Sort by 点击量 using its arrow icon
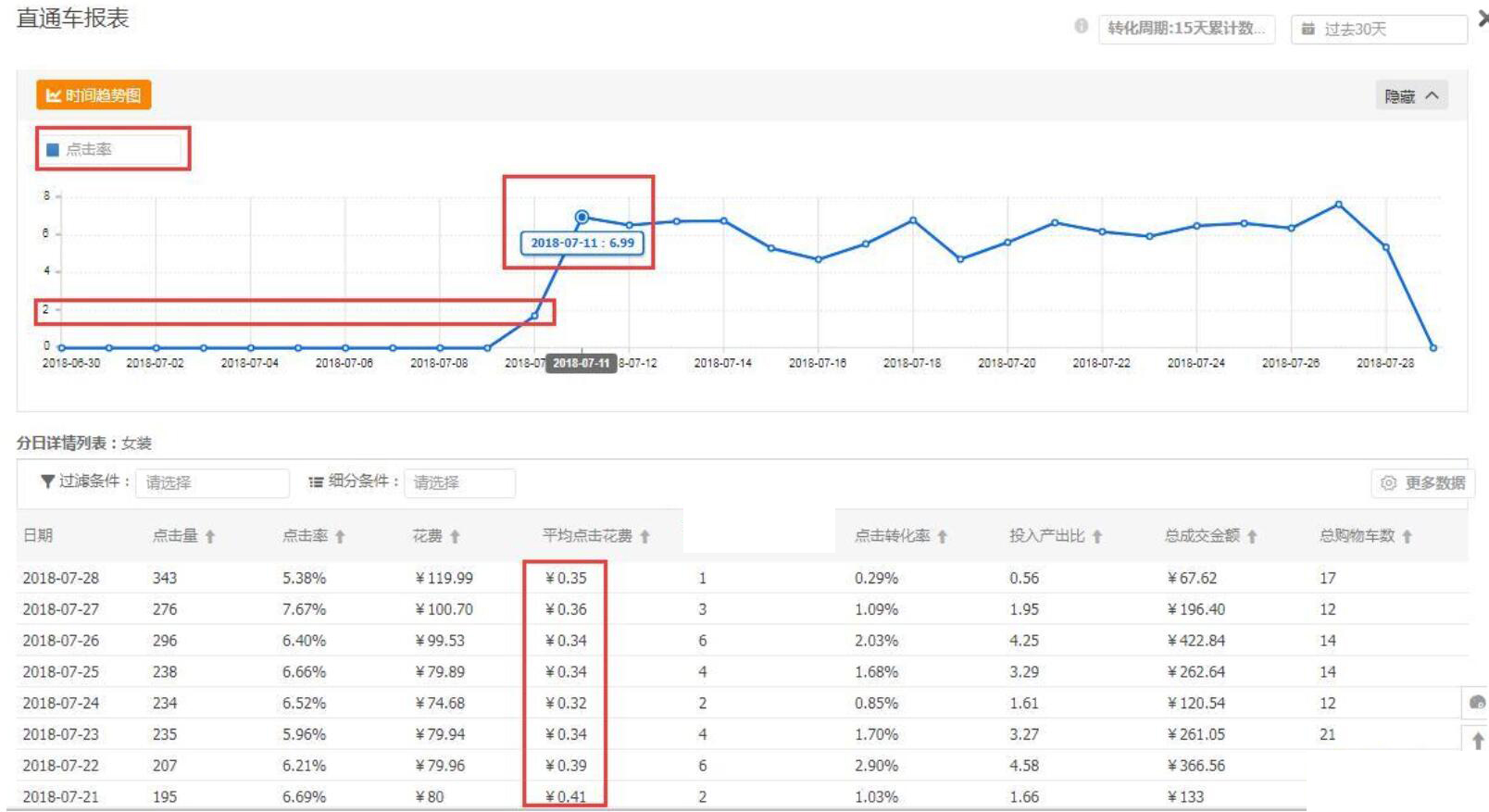Screen dimensions: 1489x812 (210, 537)
